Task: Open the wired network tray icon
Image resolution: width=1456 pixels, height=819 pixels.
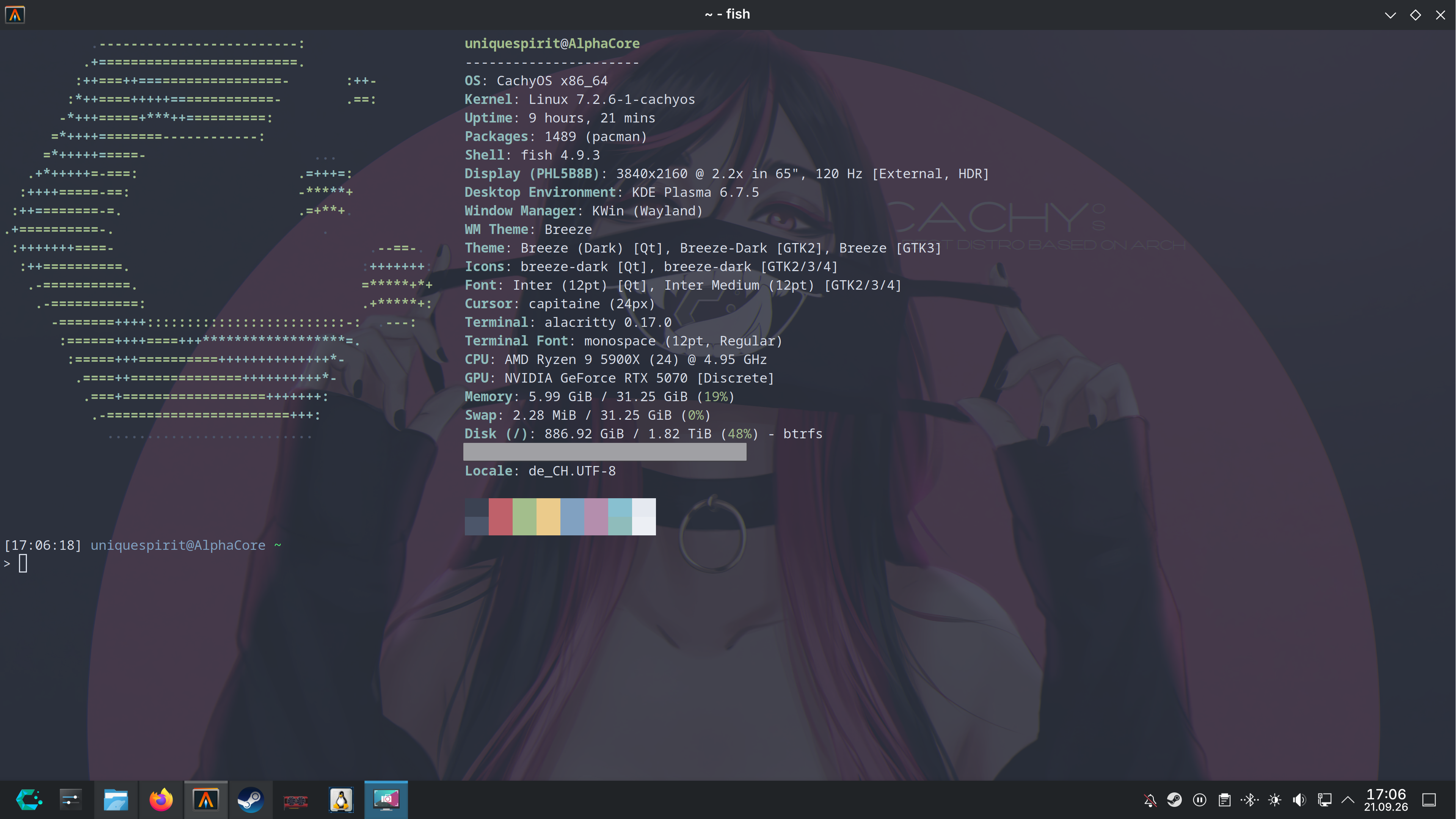Action: 1324,800
